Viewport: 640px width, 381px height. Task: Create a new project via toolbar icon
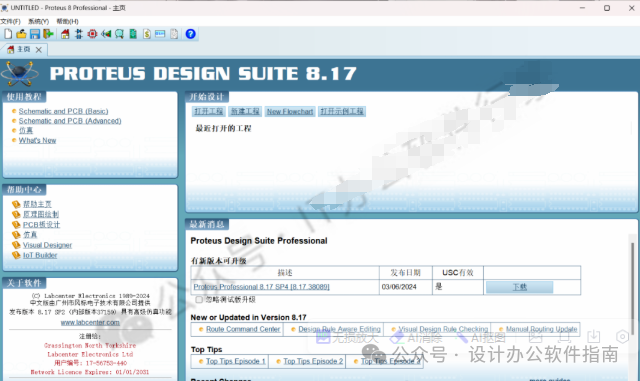pos(8,34)
